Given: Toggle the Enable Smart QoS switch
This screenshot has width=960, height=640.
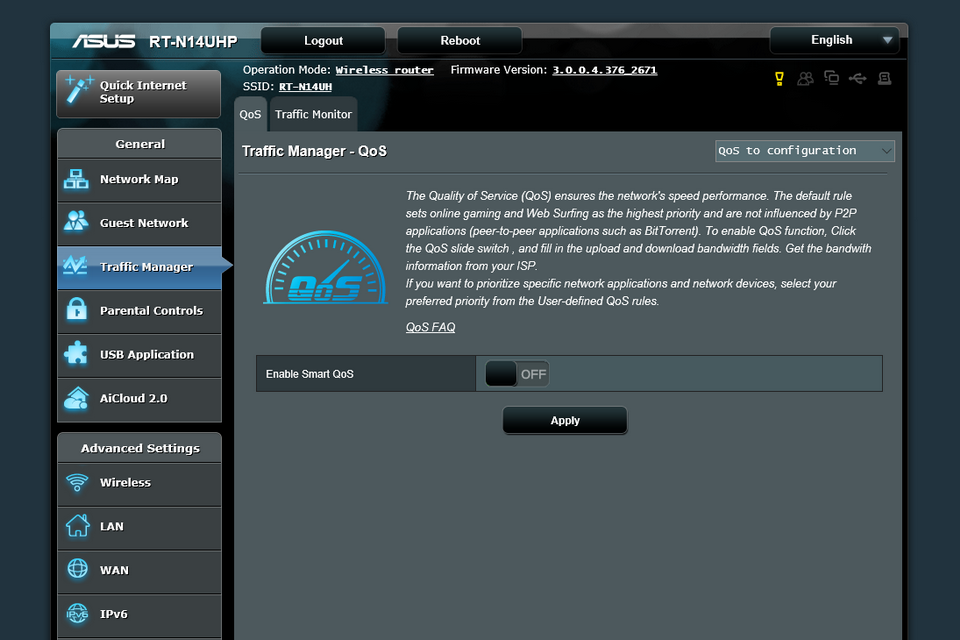Looking at the screenshot, I should tap(517, 374).
